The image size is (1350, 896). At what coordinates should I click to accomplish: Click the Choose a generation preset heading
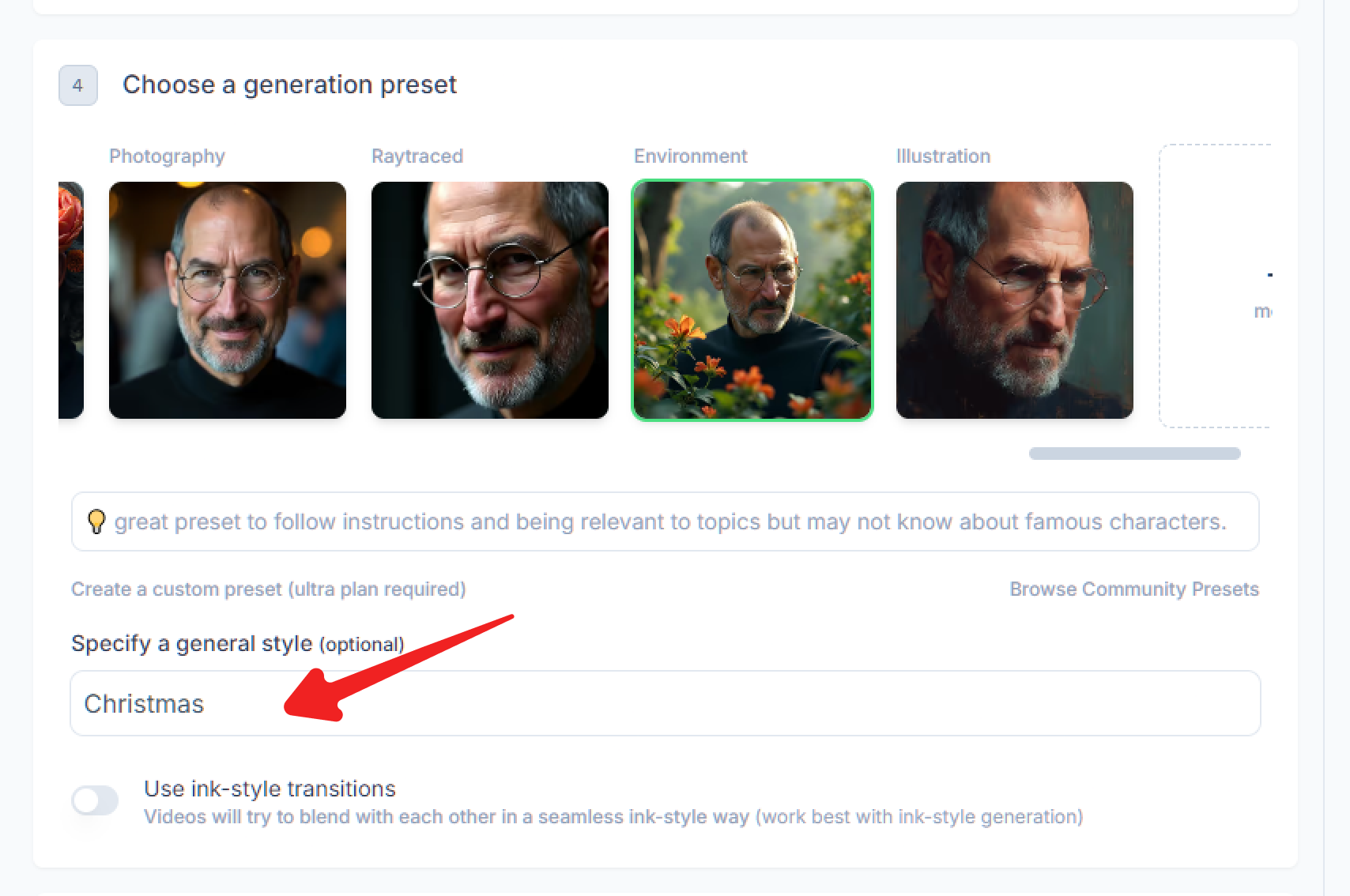click(x=289, y=85)
